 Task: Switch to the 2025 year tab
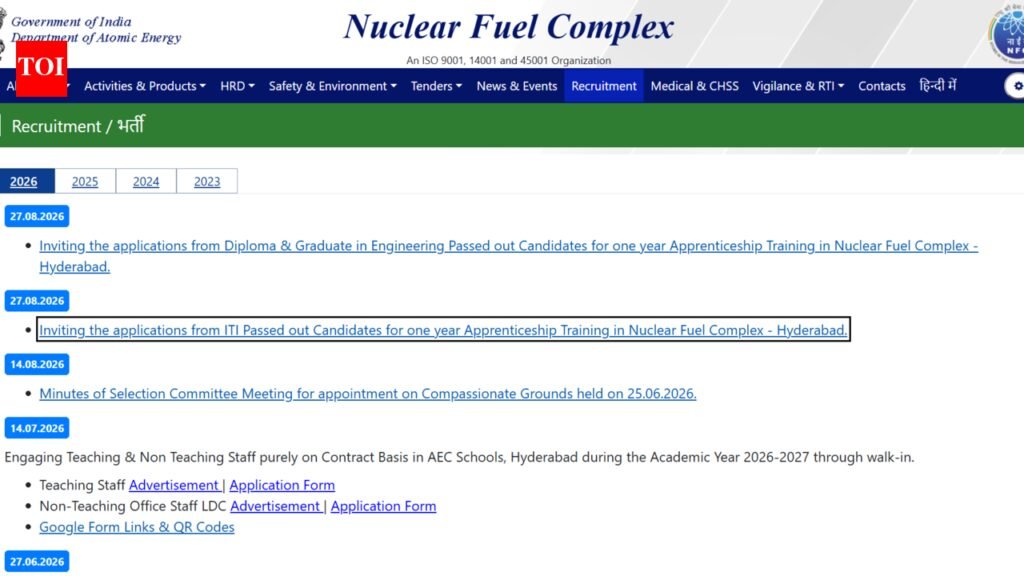pos(85,182)
